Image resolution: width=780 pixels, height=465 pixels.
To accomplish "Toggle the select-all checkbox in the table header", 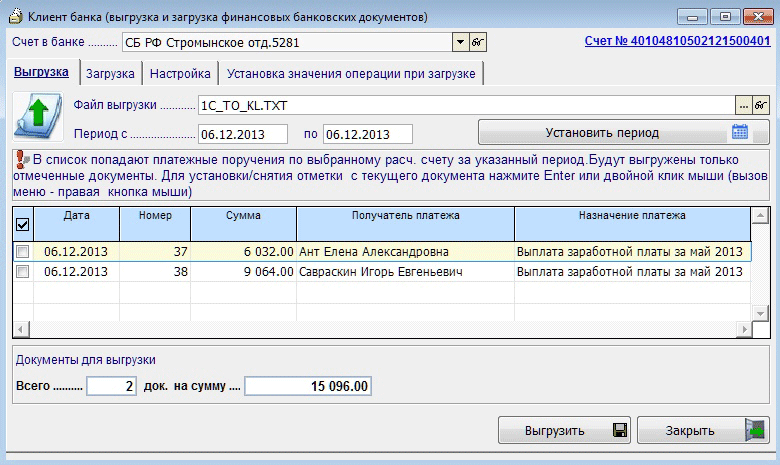I will tap(22, 225).
